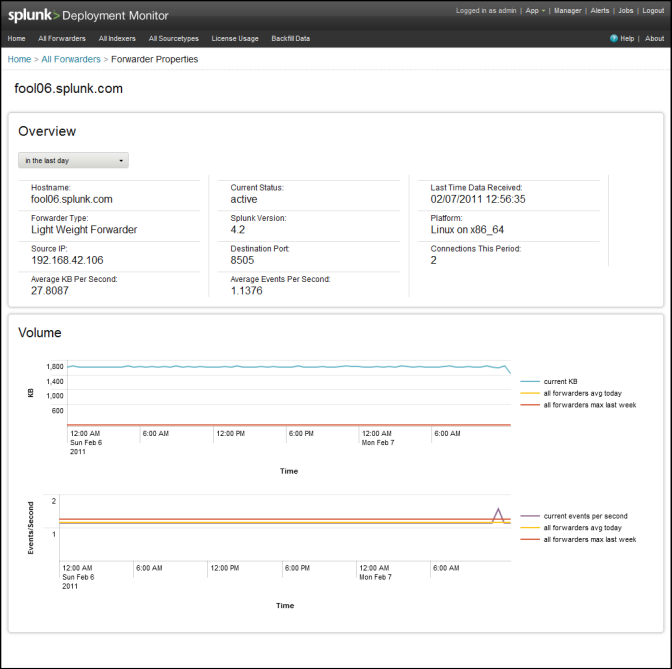Image resolution: width=672 pixels, height=669 pixels.
Task: Open Backfill Data menu item
Action: 291,39
